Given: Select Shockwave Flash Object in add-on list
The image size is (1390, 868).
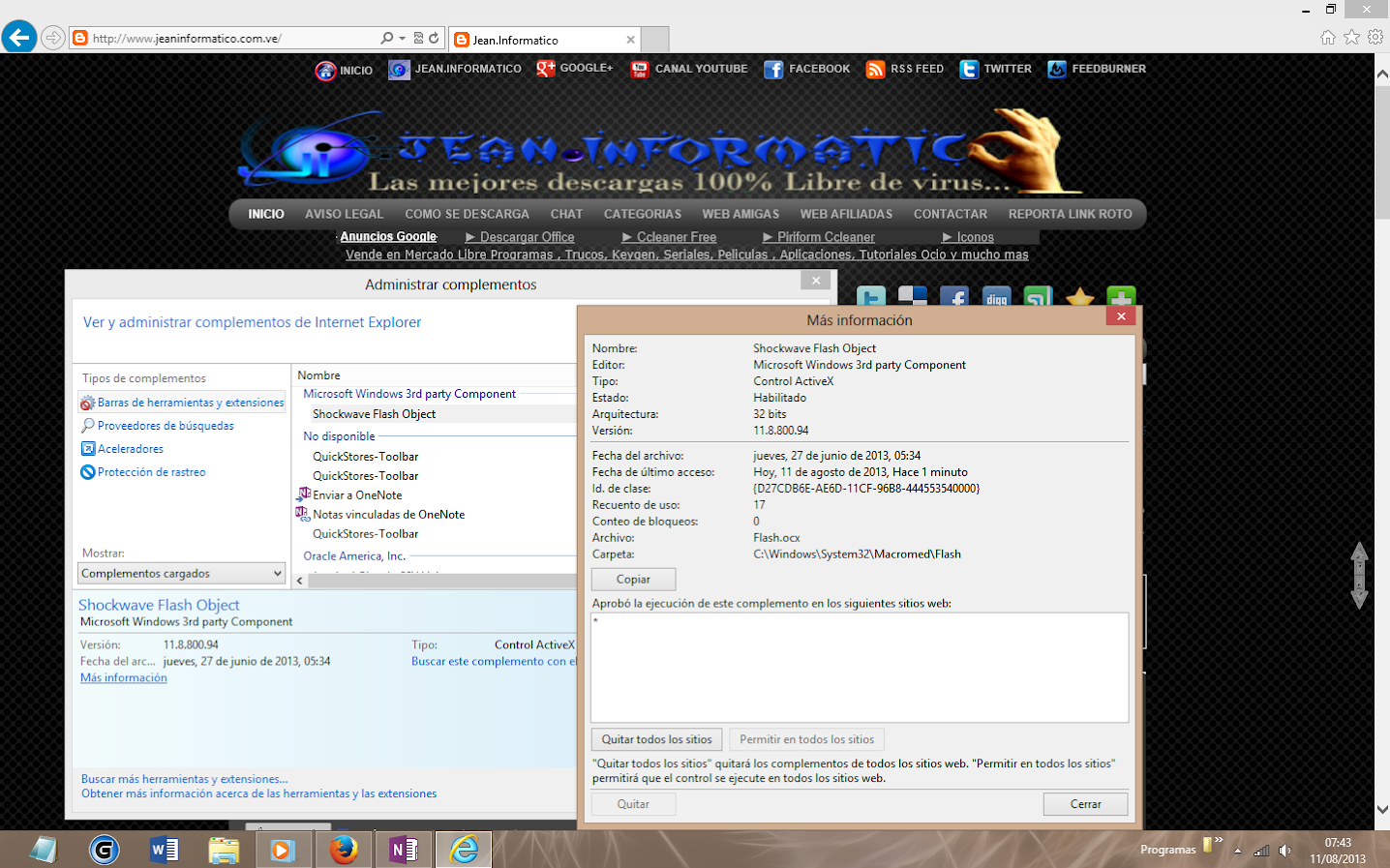Looking at the screenshot, I should point(374,414).
